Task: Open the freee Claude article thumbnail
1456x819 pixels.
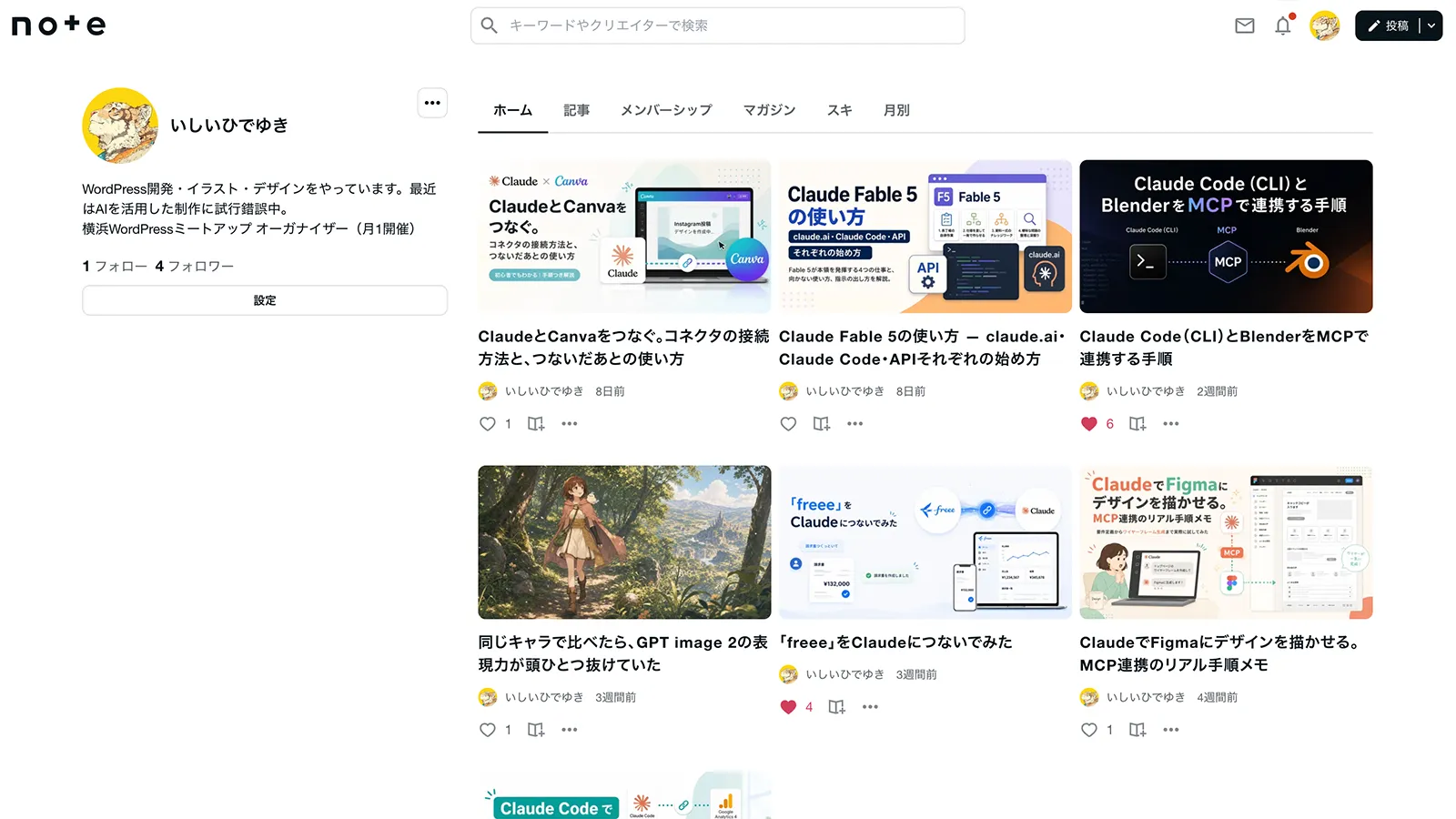Action: [925, 542]
